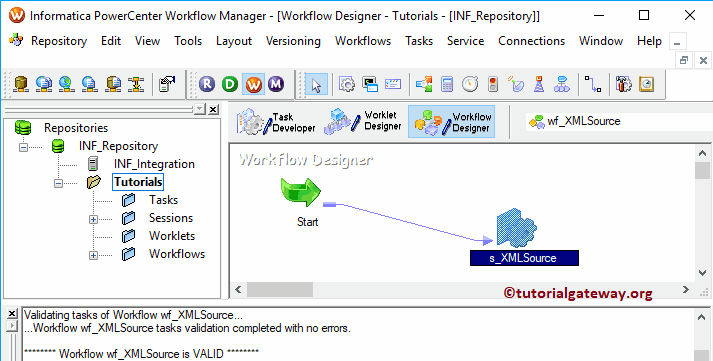Click the fifth cylinder document toolbar icon
Screen dimensions: 713x361
click(x=113, y=84)
